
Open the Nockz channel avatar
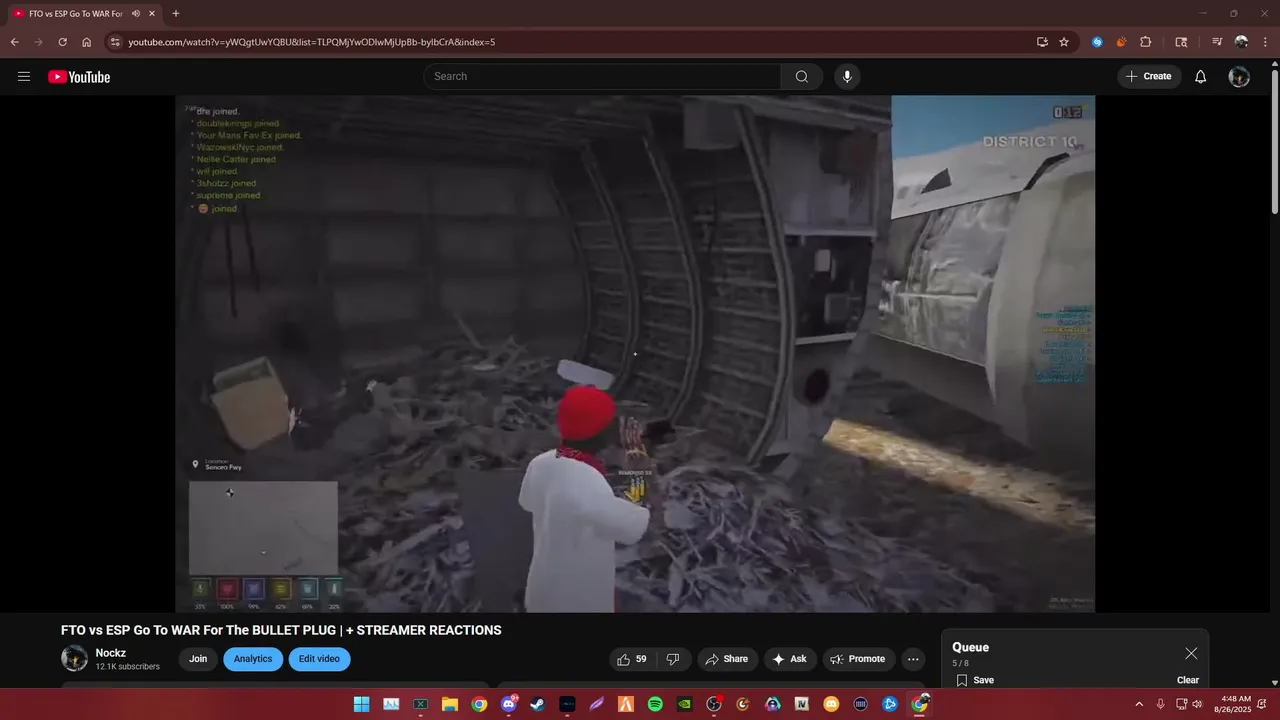tap(75, 658)
